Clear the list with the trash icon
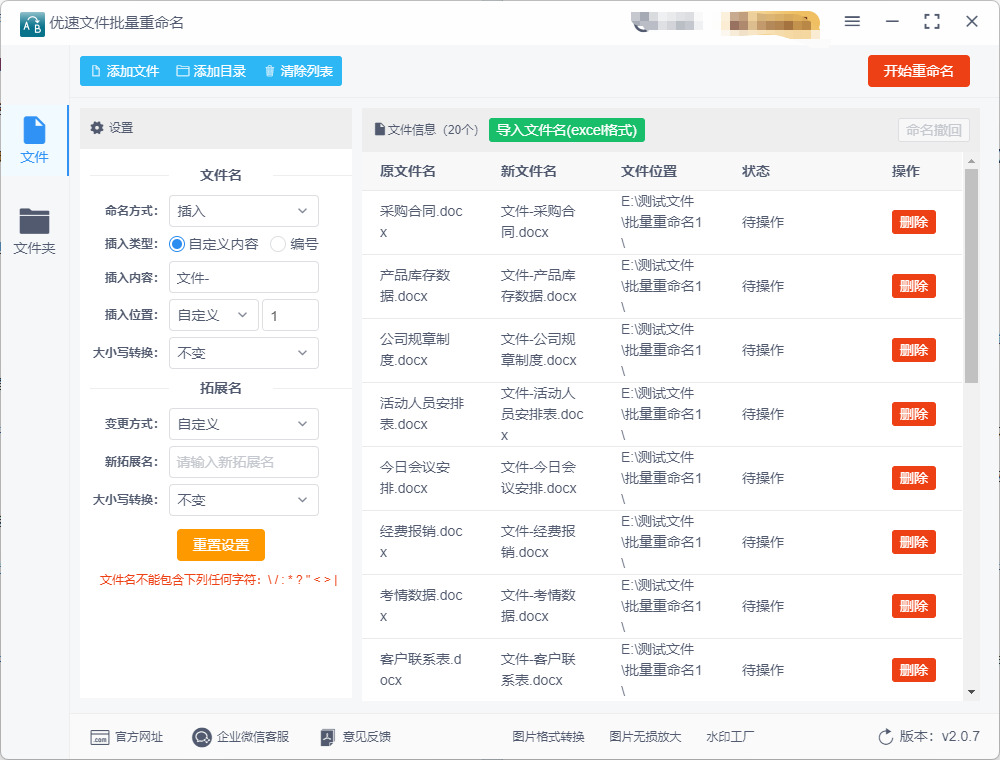The width and height of the screenshot is (1000, 760). (x=269, y=72)
